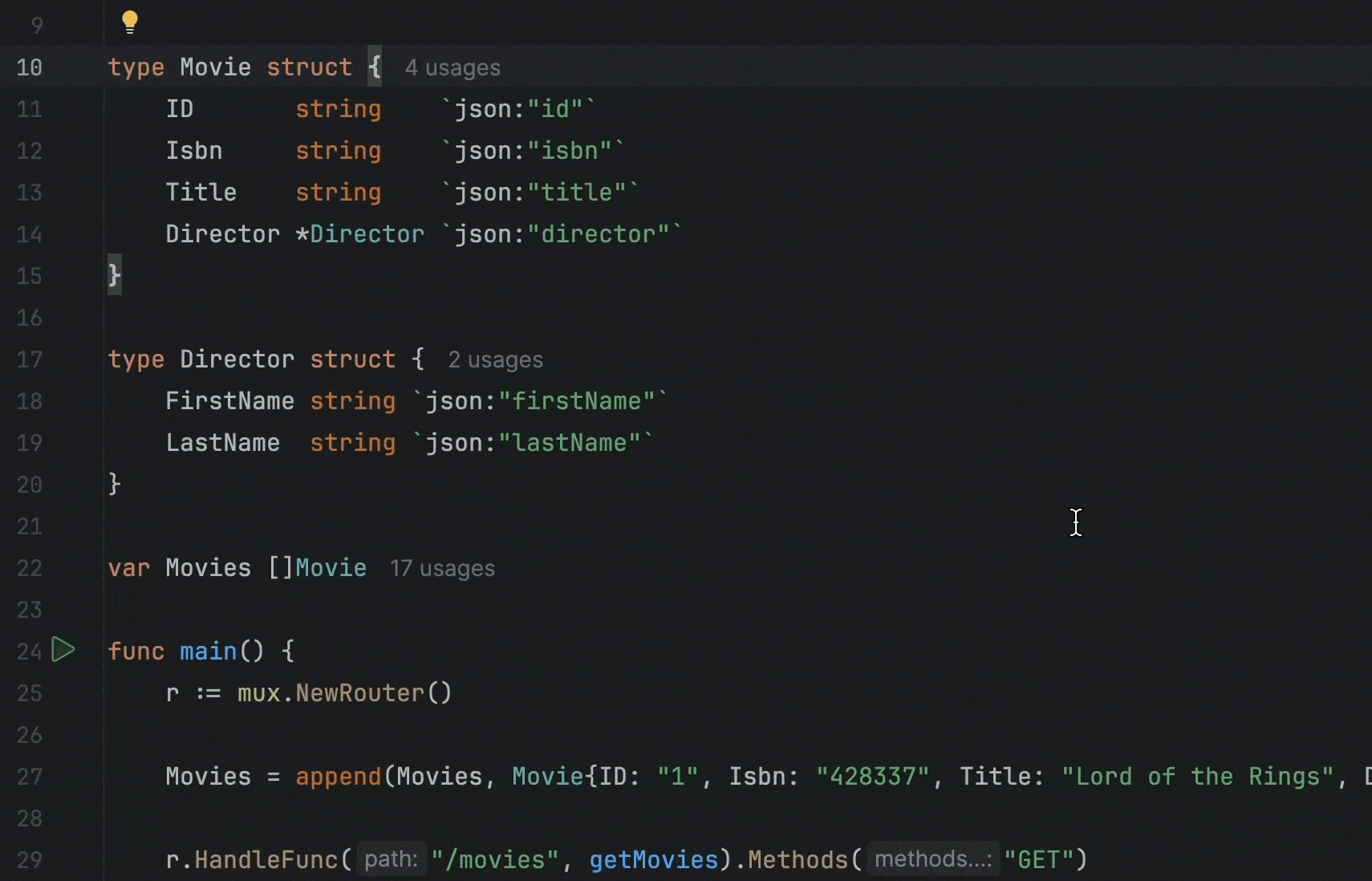Click gutter line number 17
1372x881 pixels.
pos(29,359)
